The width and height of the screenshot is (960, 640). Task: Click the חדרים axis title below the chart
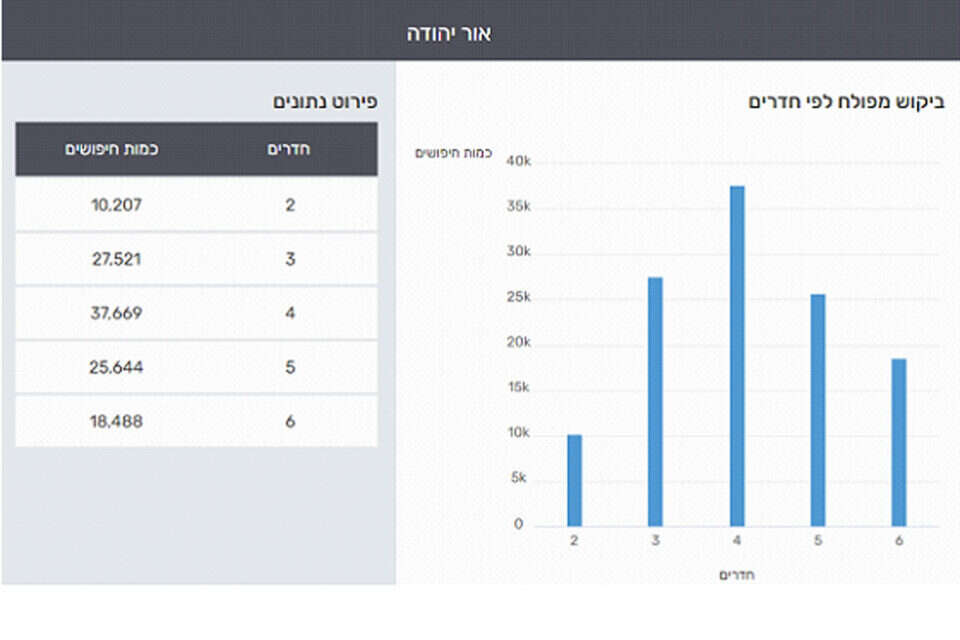[736, 575]
